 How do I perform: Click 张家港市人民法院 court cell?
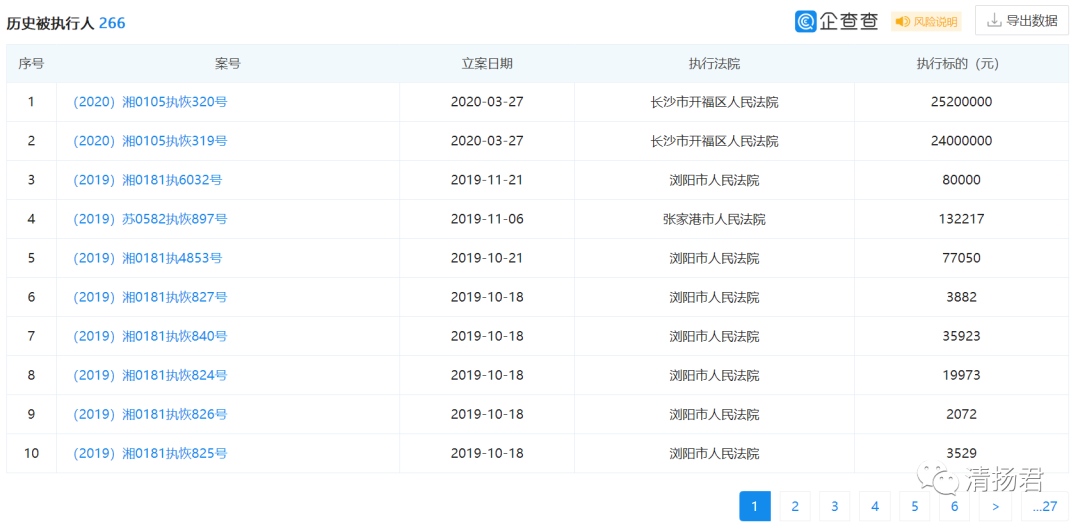tap(714, 219)
